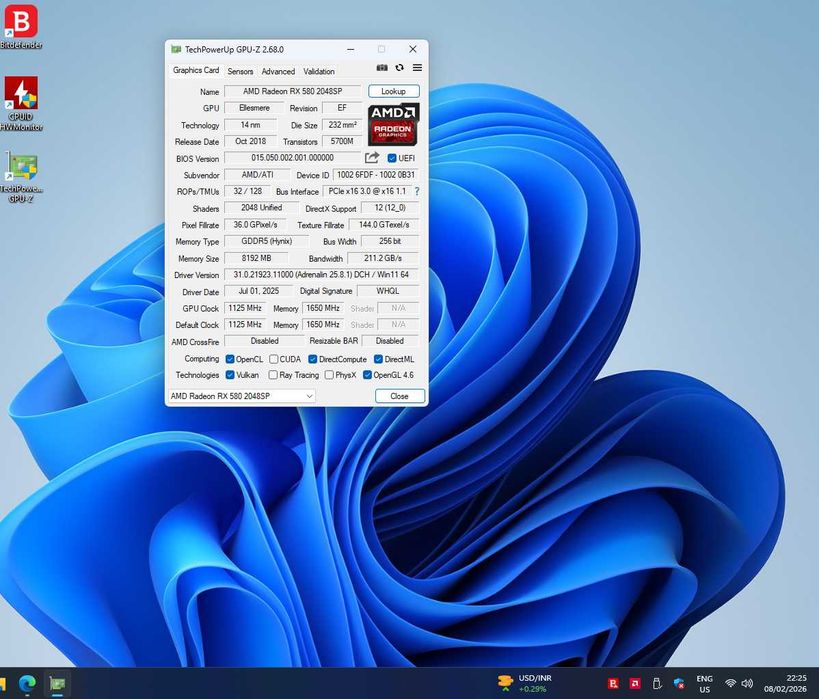Open the Advanced tab
The image size is (819, 699).
coord(278,71)
